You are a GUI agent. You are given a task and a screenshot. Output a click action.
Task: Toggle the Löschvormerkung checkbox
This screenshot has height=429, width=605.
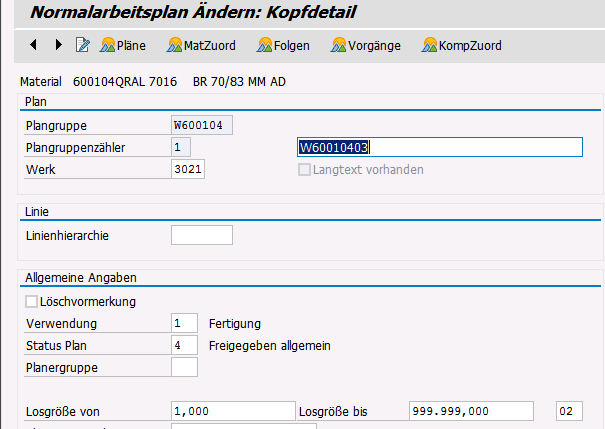point(31,302)
